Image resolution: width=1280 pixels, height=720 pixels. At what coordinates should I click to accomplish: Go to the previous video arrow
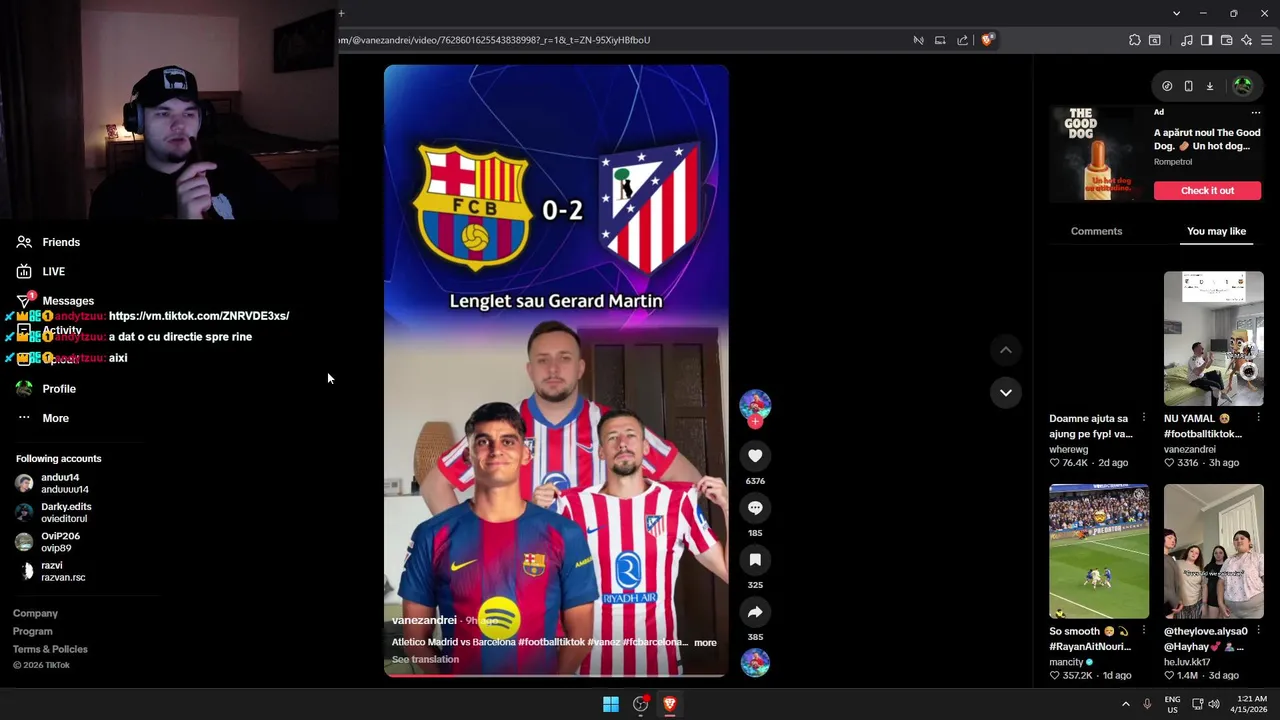click(1006, 350)
